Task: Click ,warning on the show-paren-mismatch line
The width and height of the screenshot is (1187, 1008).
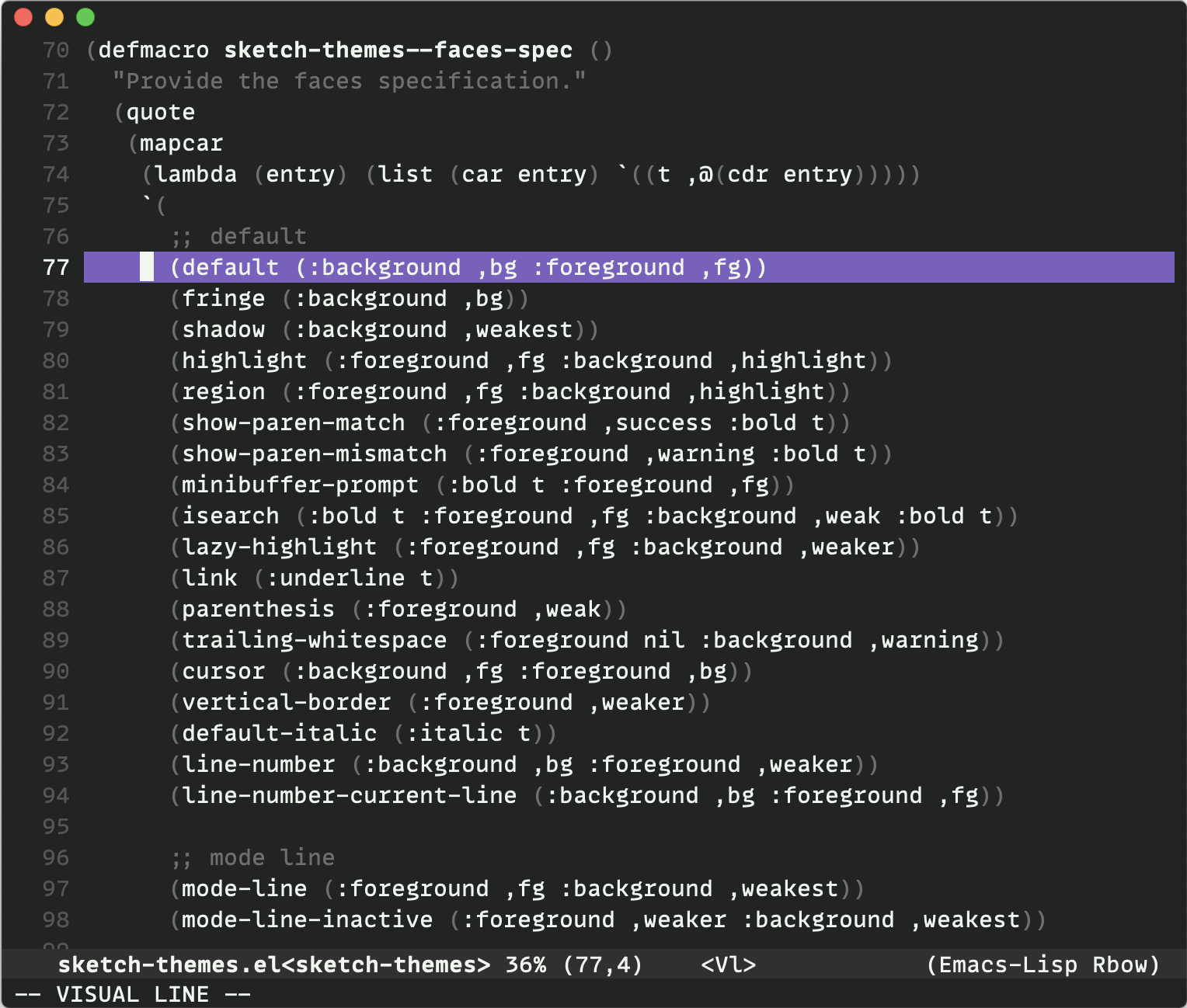Action: point(699,454)
